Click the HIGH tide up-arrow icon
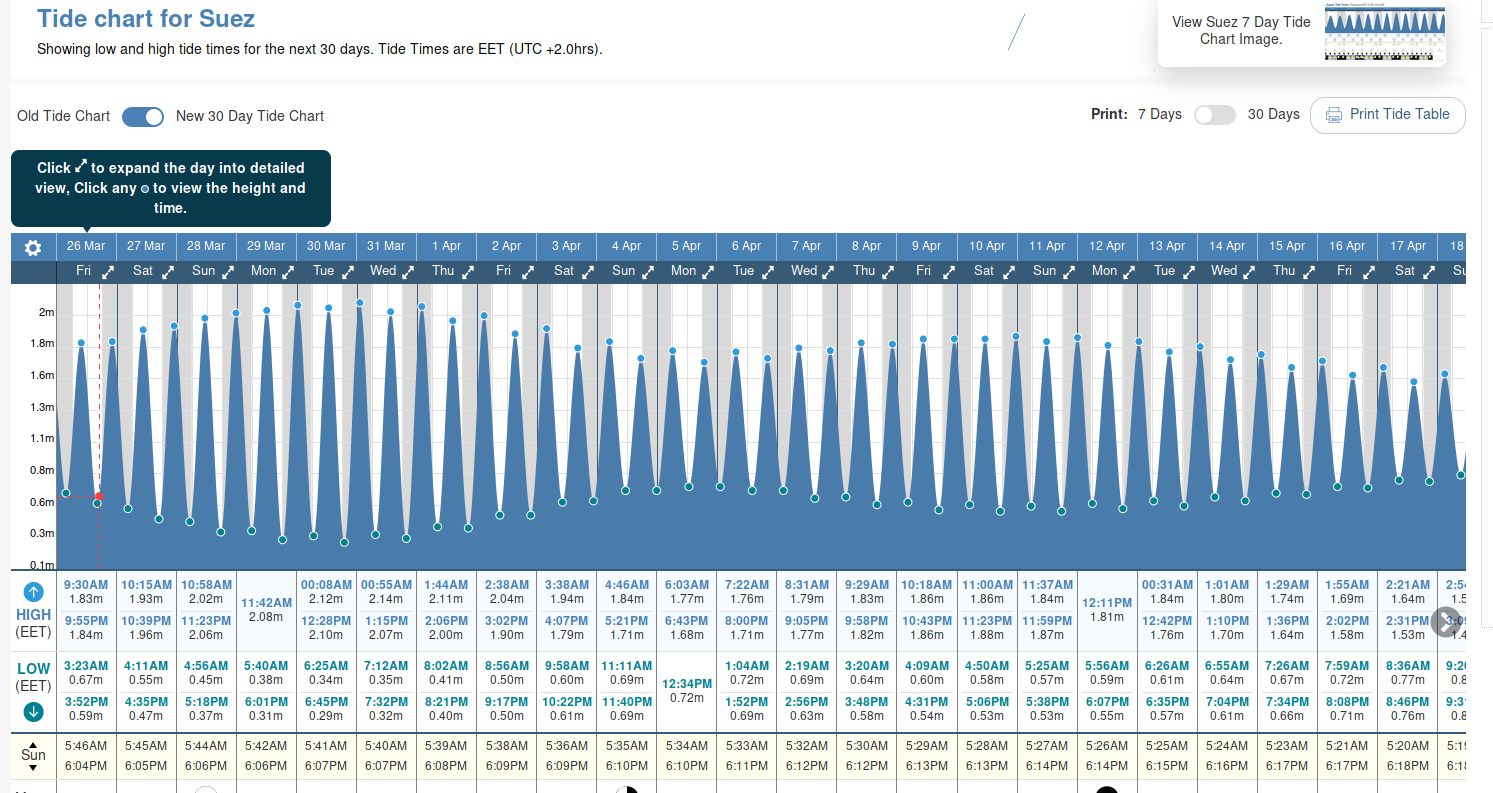Viewport: 1493px width, 793px height. click(33, 591)
